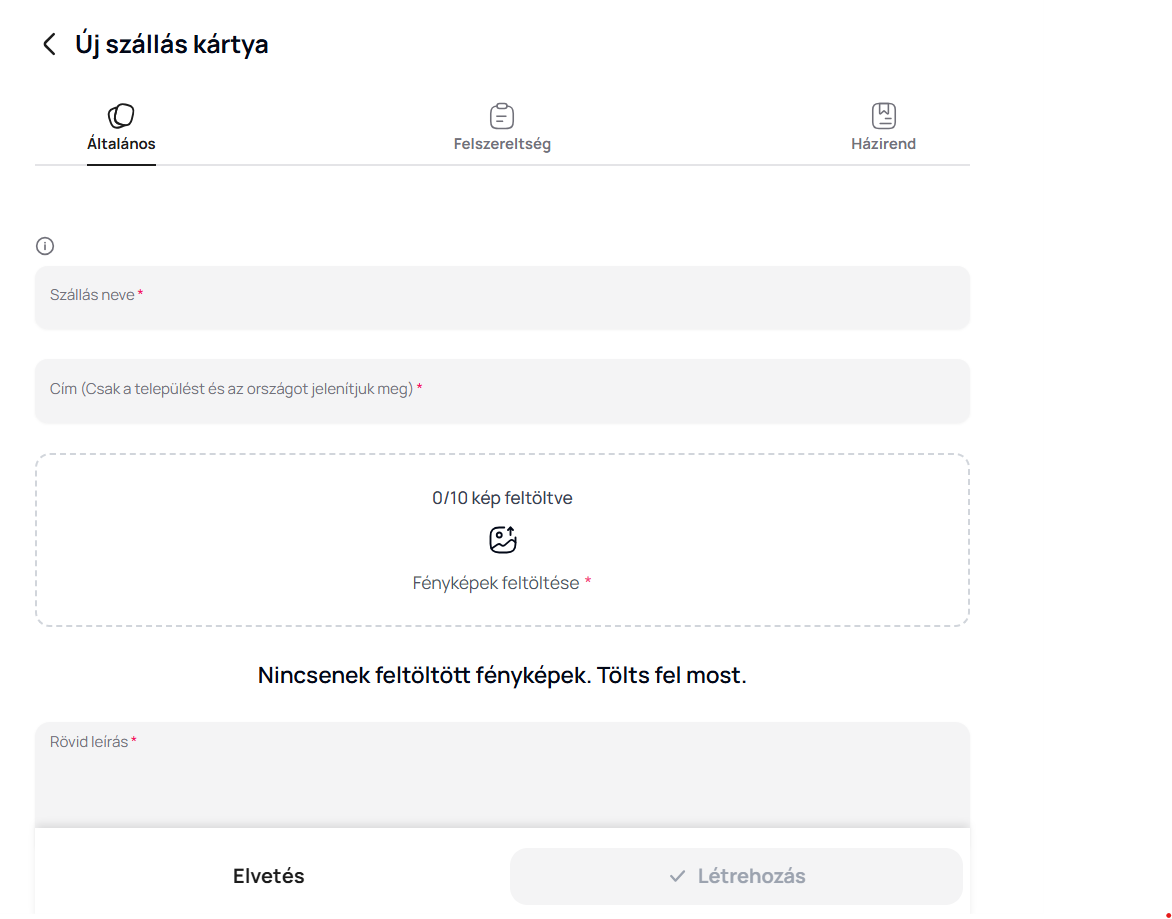Click the Új szállás kártya page title
1172x919 pixels.
pos(172,44)
